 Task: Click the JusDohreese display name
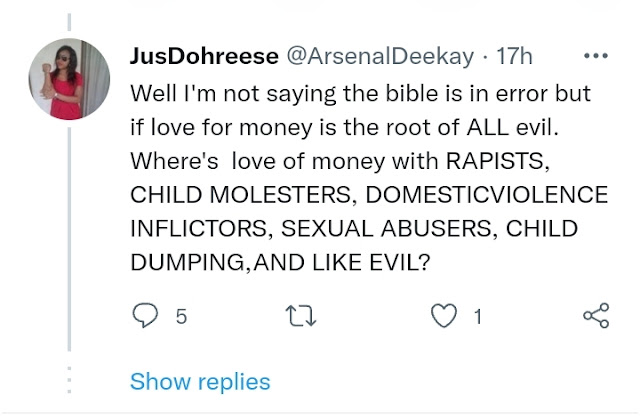(x=204, y=55)
